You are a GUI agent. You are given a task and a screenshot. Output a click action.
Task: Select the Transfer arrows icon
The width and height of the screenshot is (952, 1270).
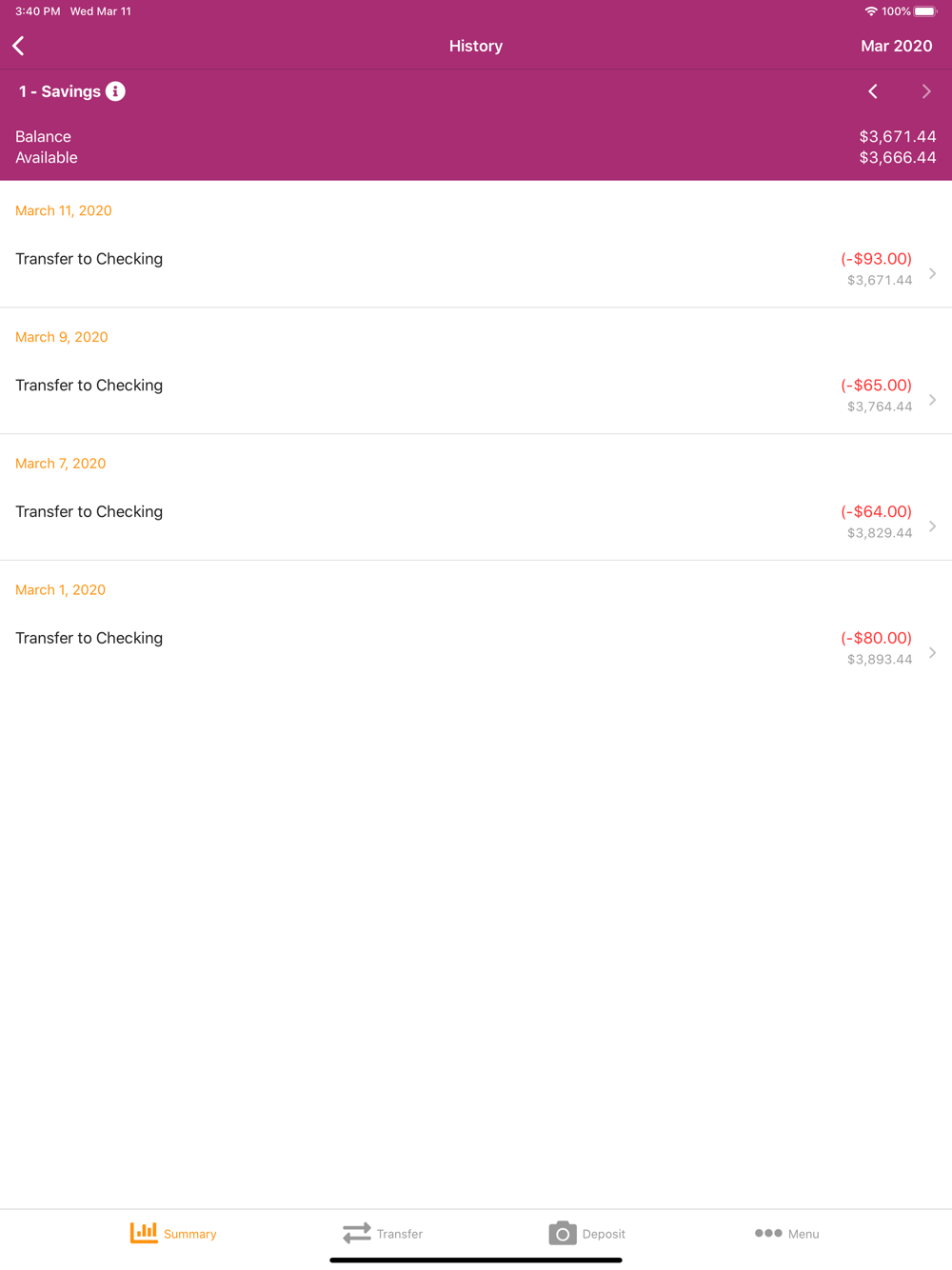(x=357, y=1233)
